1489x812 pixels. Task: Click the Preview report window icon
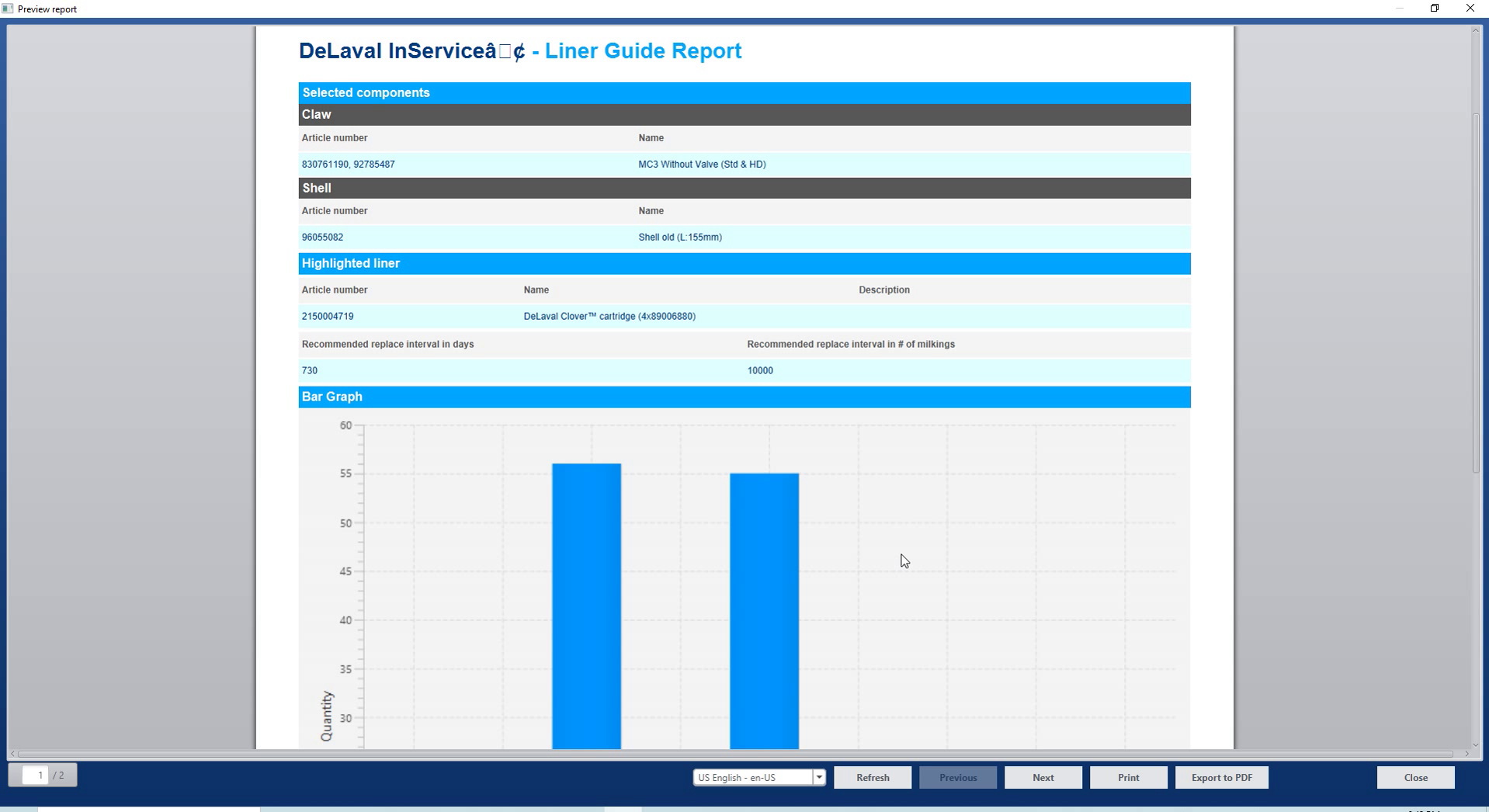[8, 9]
